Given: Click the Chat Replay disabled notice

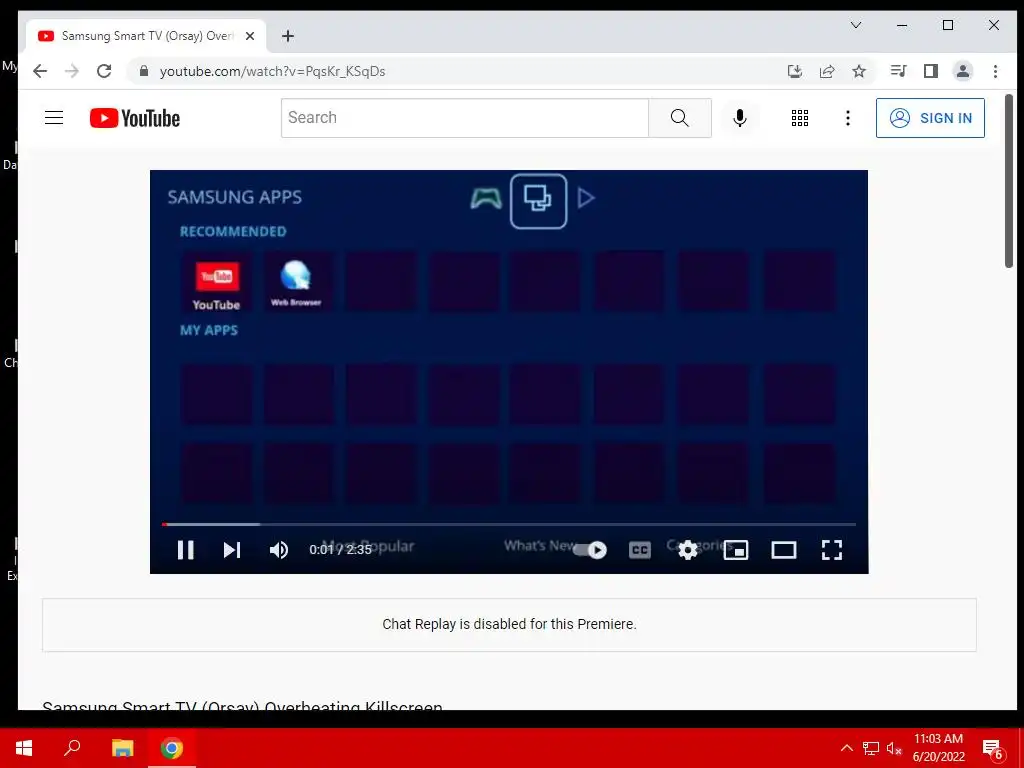Looking at the screenshot, I should click(x=509, y=624).
